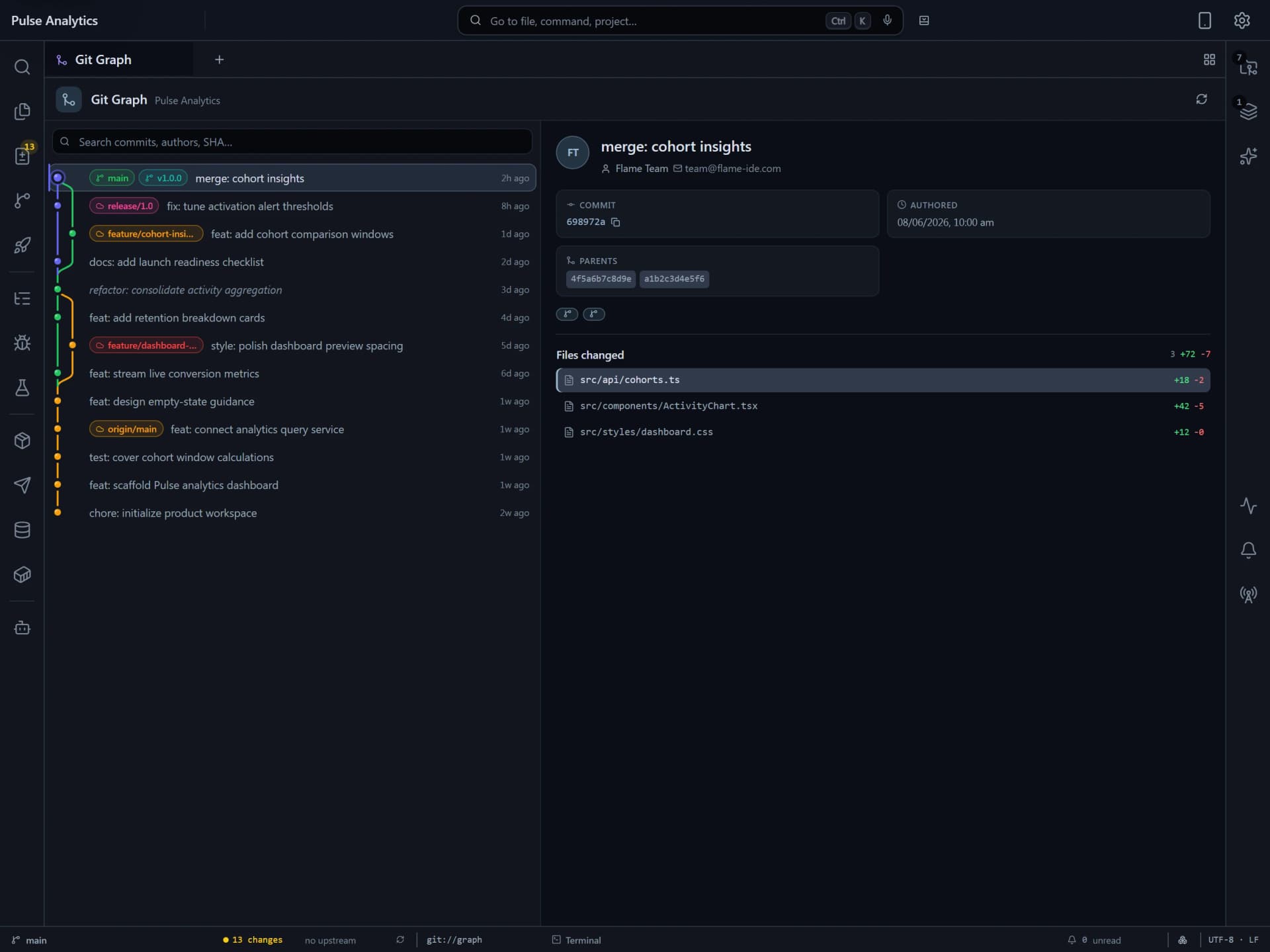
Task: Open changed file src/styles/dashboard.css
Action: 883,432
